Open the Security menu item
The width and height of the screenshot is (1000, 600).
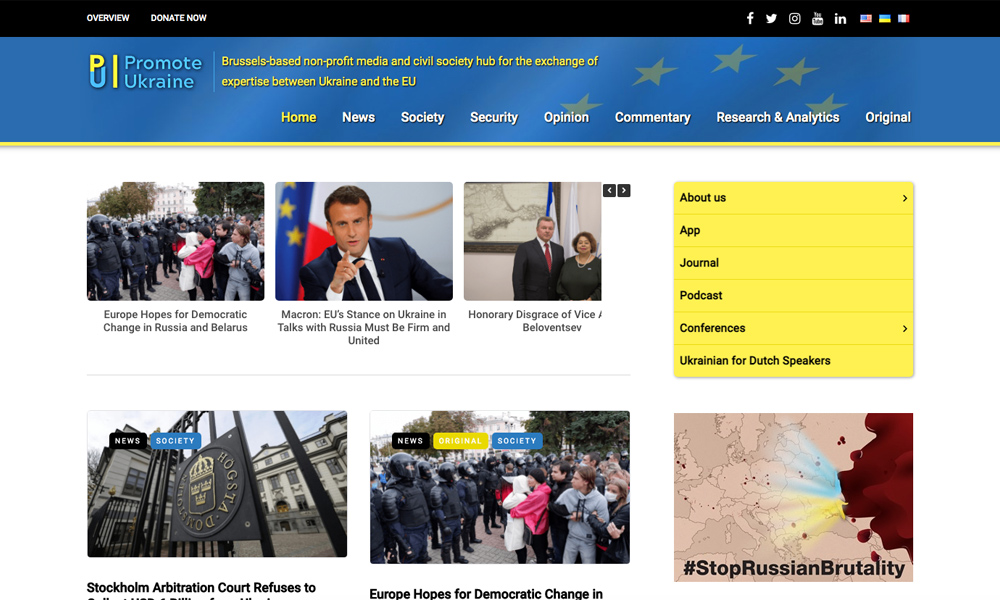493,117
